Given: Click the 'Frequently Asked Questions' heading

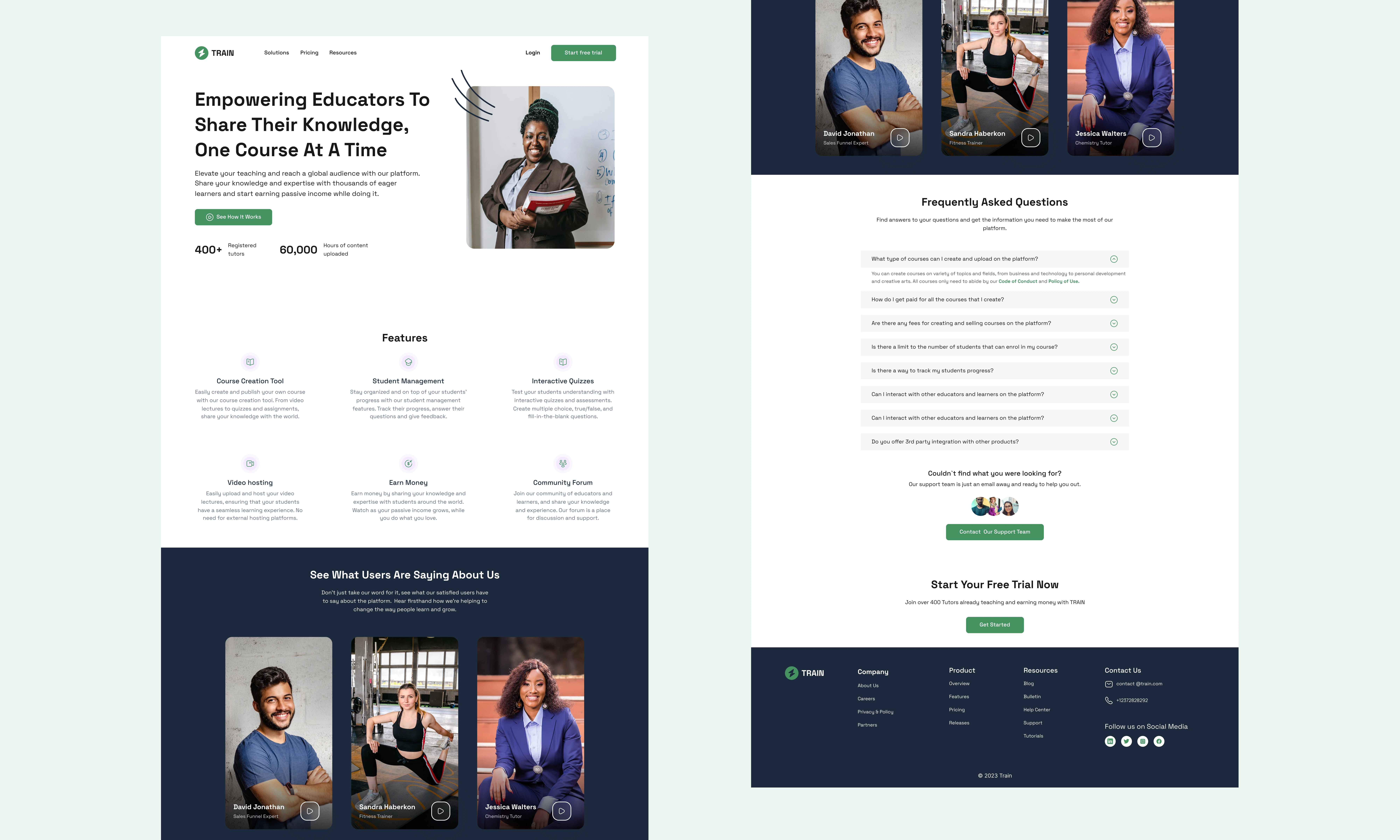Looking at the screenshot, I should coord(995,202).
